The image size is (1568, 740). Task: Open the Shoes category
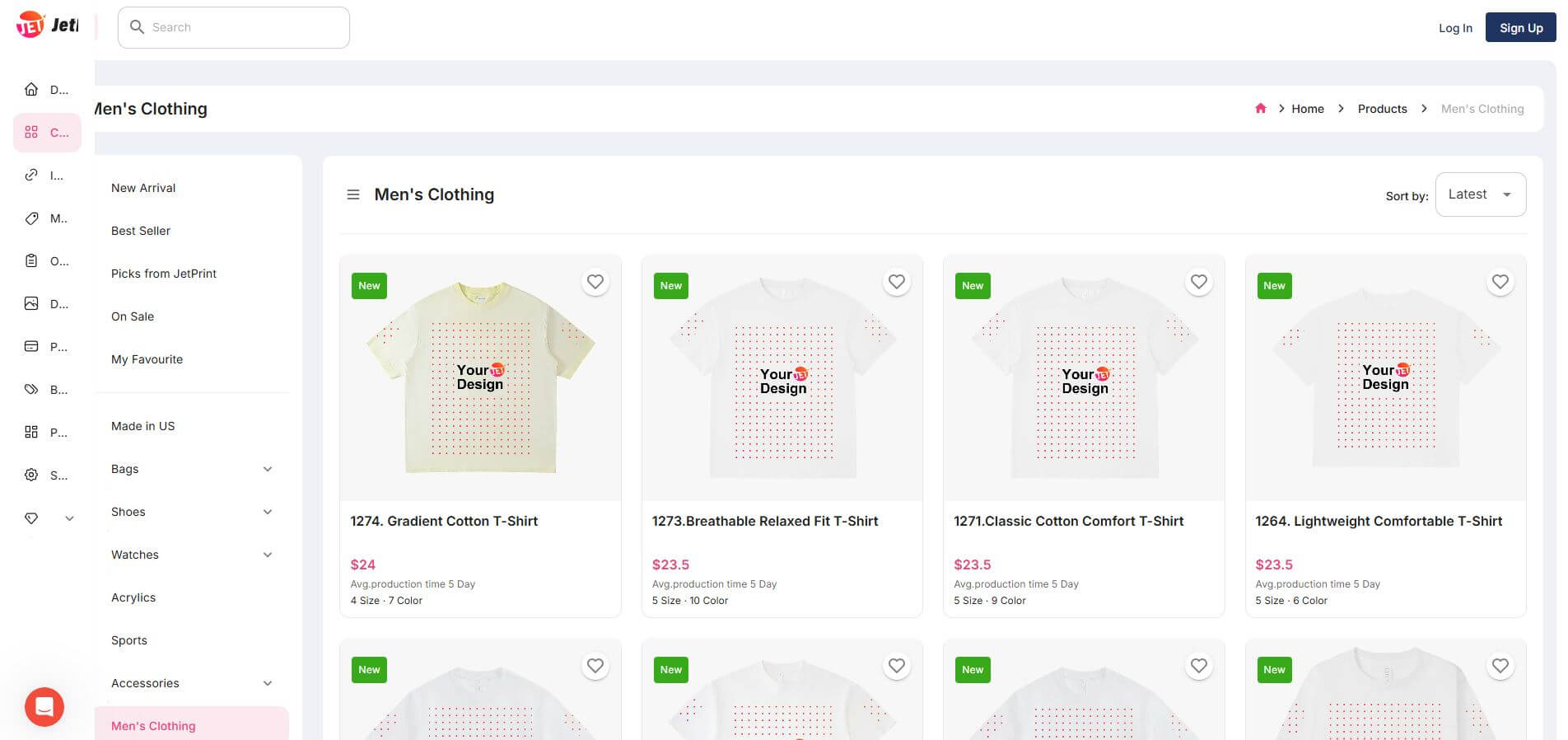128,512
